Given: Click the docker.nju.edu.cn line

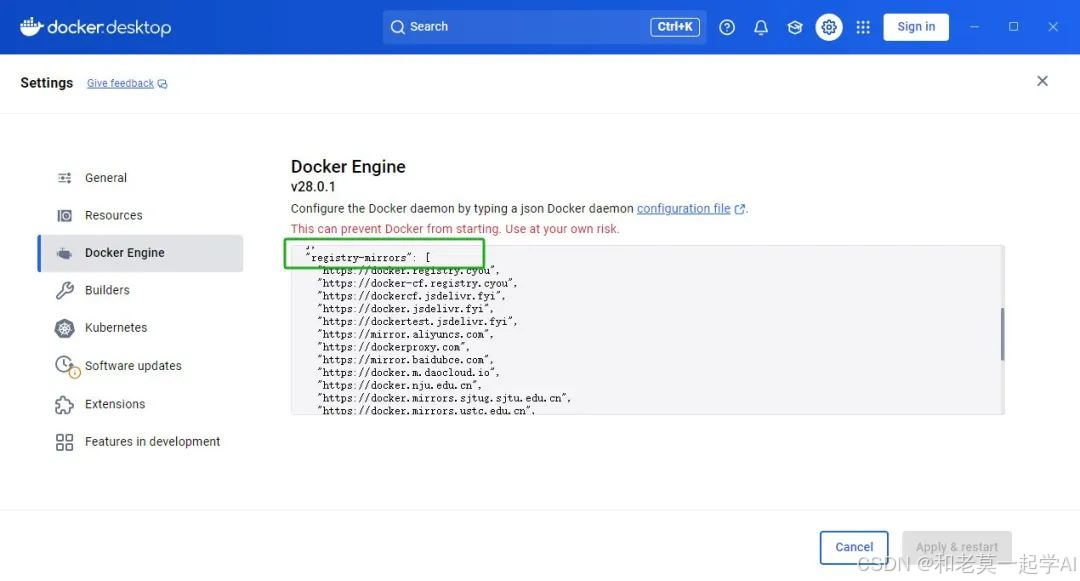Looking at the screenshot, I should pos(399,385).
